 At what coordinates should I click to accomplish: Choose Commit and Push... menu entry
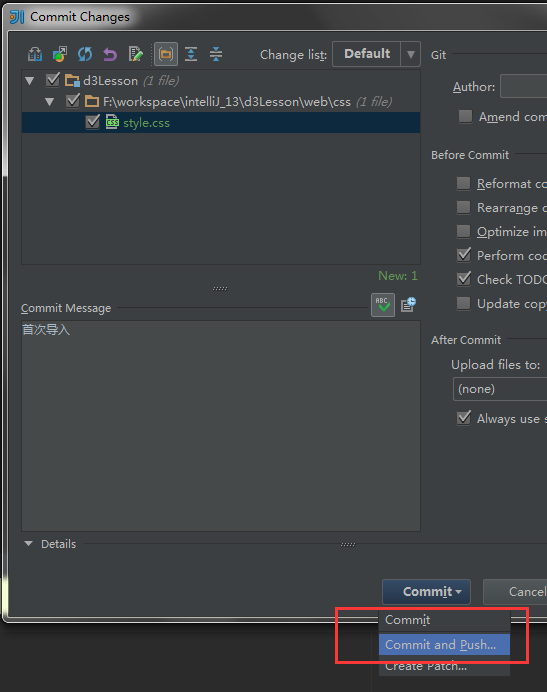[x=444, y=645]
